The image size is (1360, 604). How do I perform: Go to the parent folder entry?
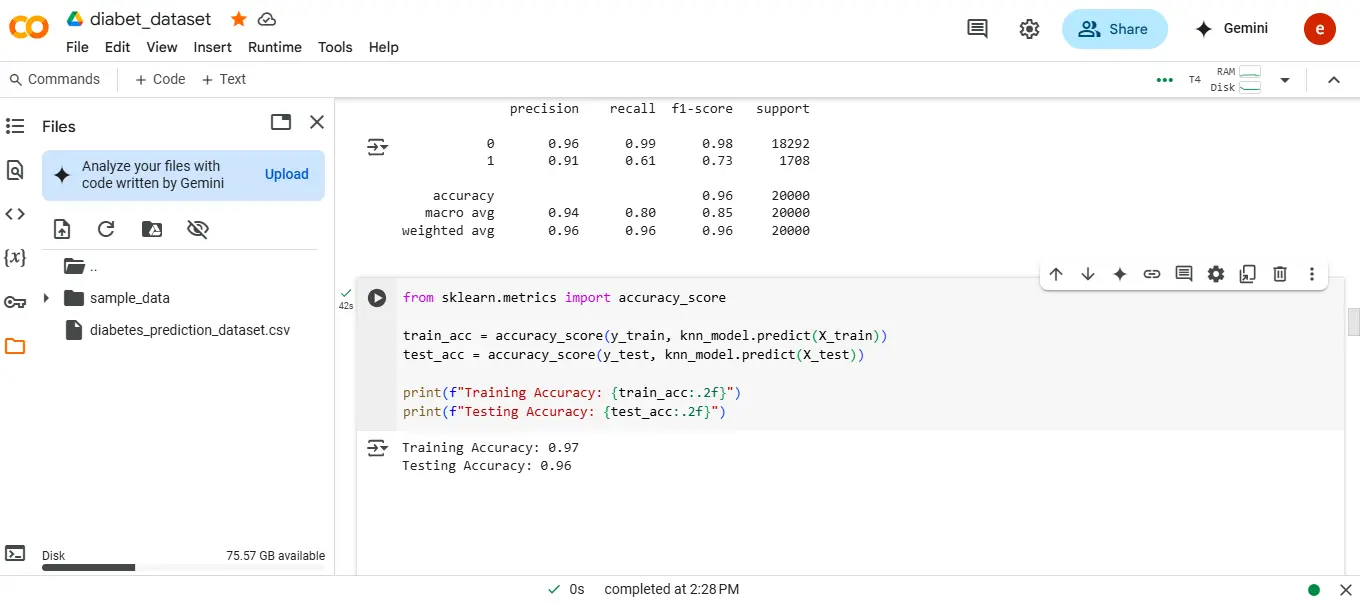coord(80,266)
